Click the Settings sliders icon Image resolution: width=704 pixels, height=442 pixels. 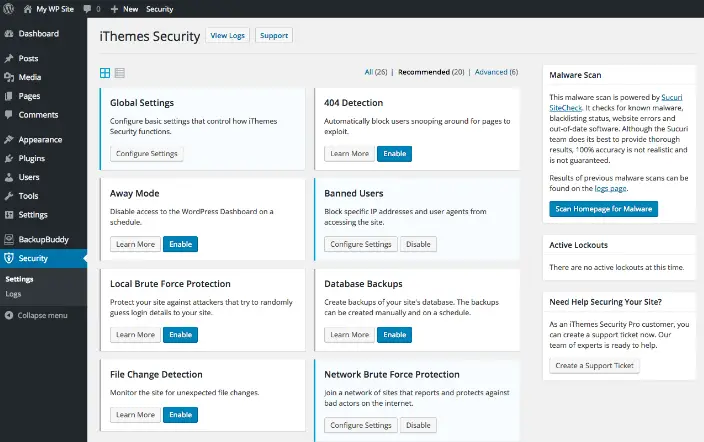(9, 215)
